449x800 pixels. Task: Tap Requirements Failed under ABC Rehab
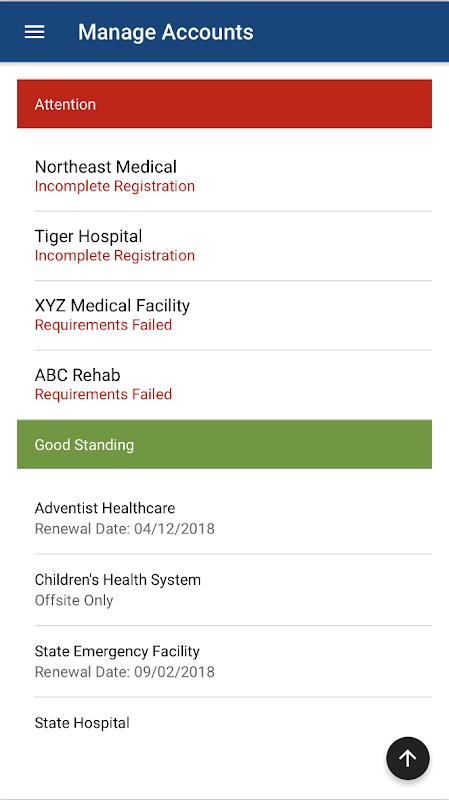pos(103,394)
